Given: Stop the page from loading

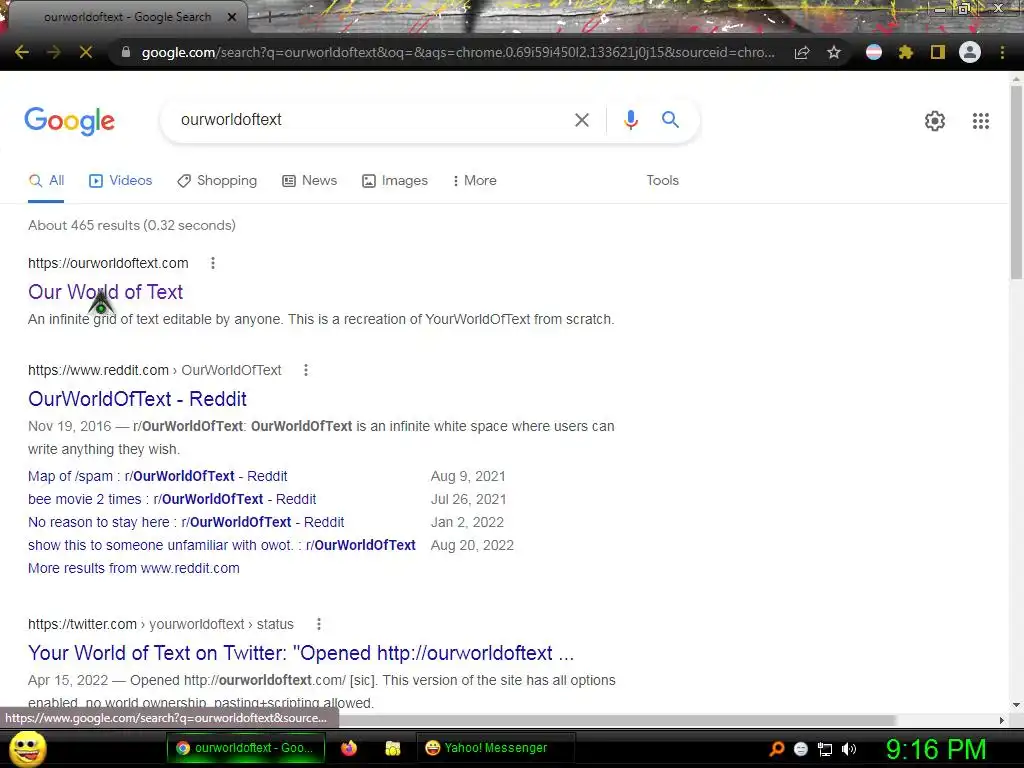Looking at the screenshot, I should point(86,52).
